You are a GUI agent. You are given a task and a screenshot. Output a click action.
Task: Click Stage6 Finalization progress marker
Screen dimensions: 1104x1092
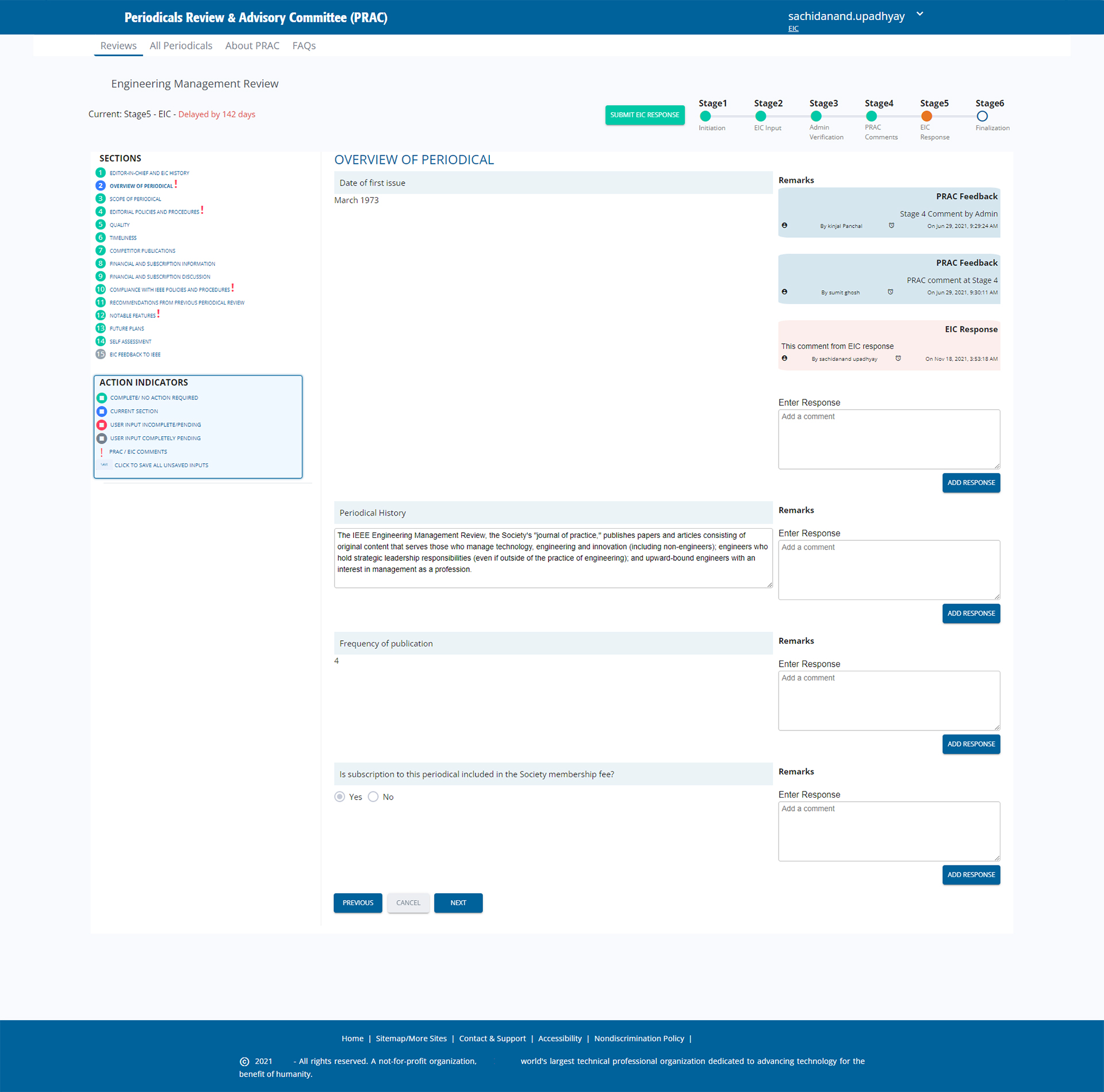[982, 116]
